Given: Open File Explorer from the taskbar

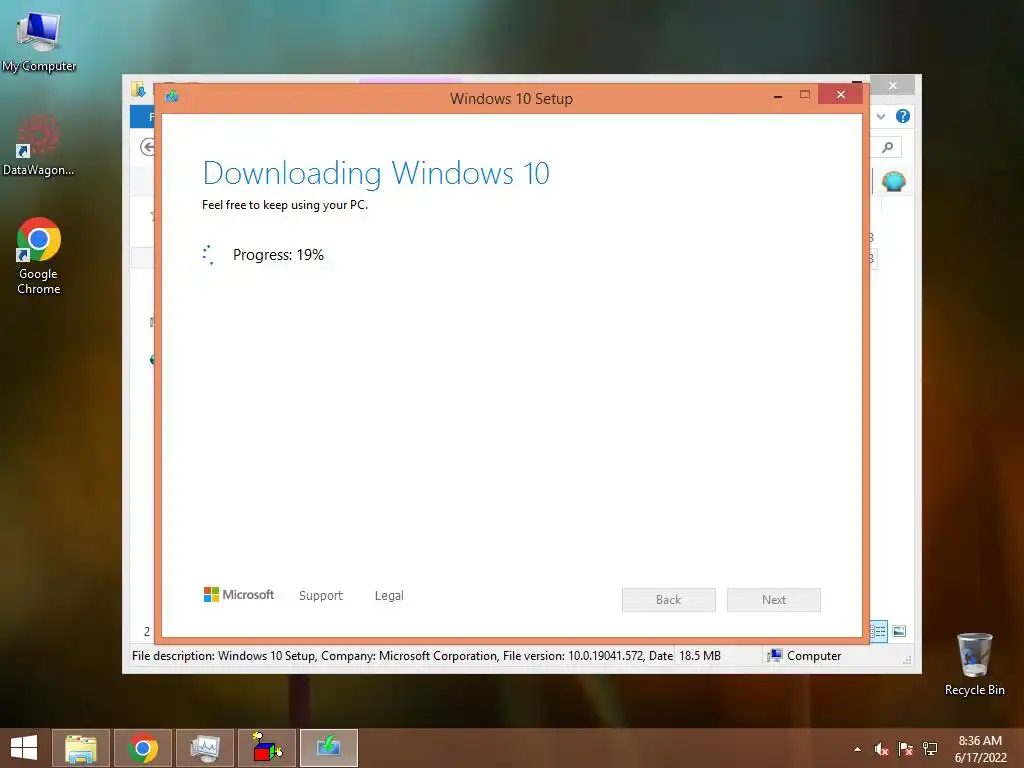Looking at the screenshot, I should point(81,748).
